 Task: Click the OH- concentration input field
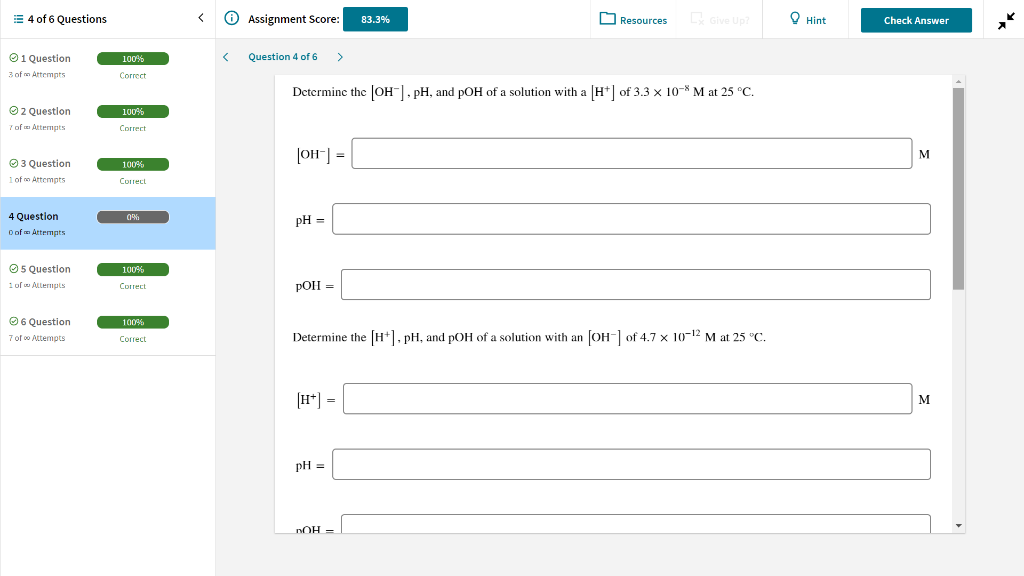click(630, 153)
